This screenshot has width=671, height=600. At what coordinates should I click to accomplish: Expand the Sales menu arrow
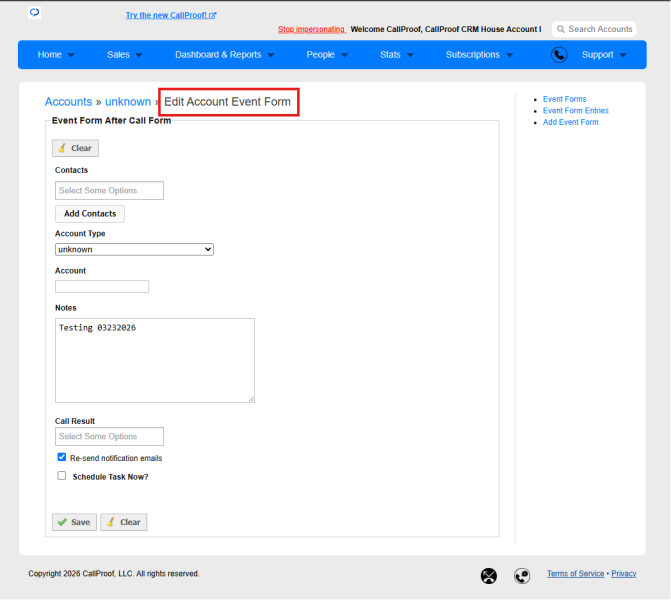coord(139,55)
